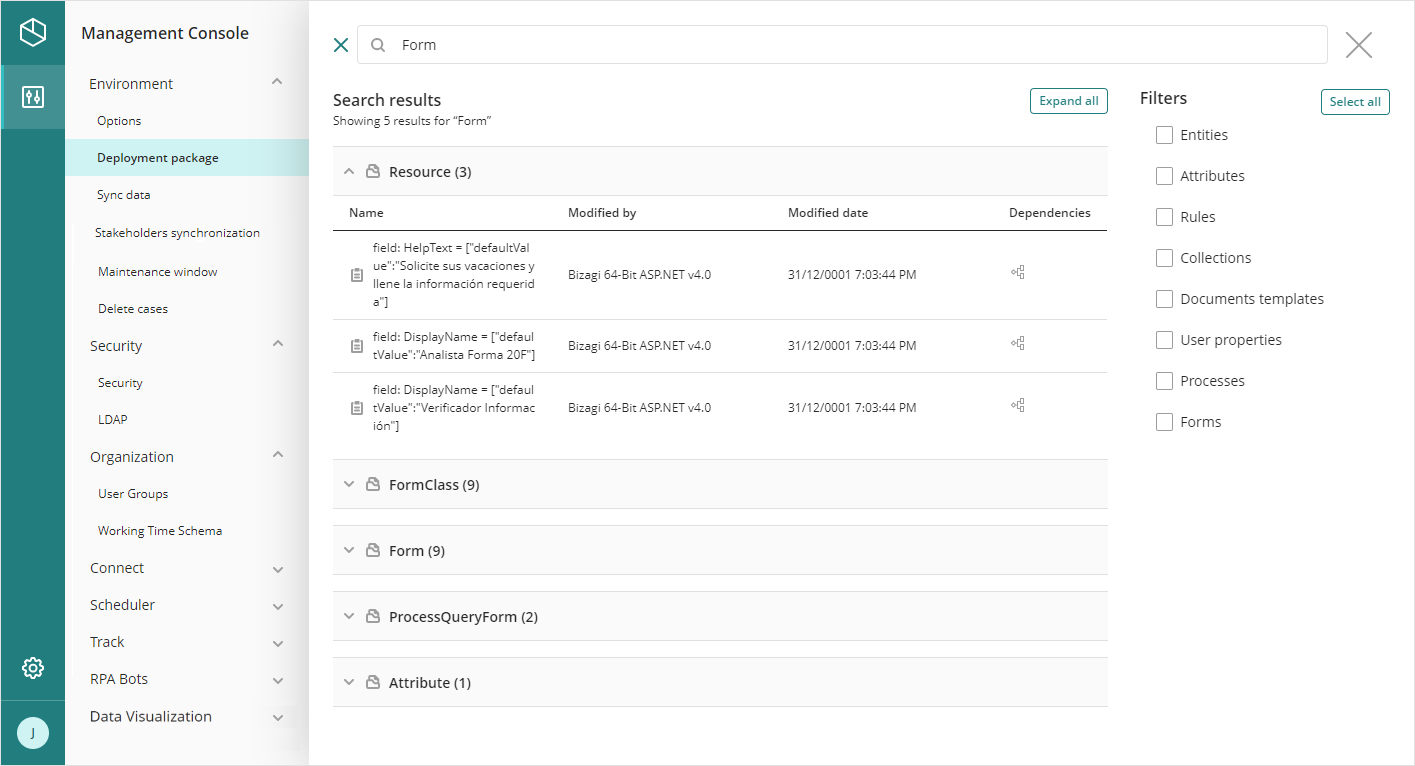1415x766 pixels.
Task: Select the HelpText field name text
Action: [x=454, y=275]
